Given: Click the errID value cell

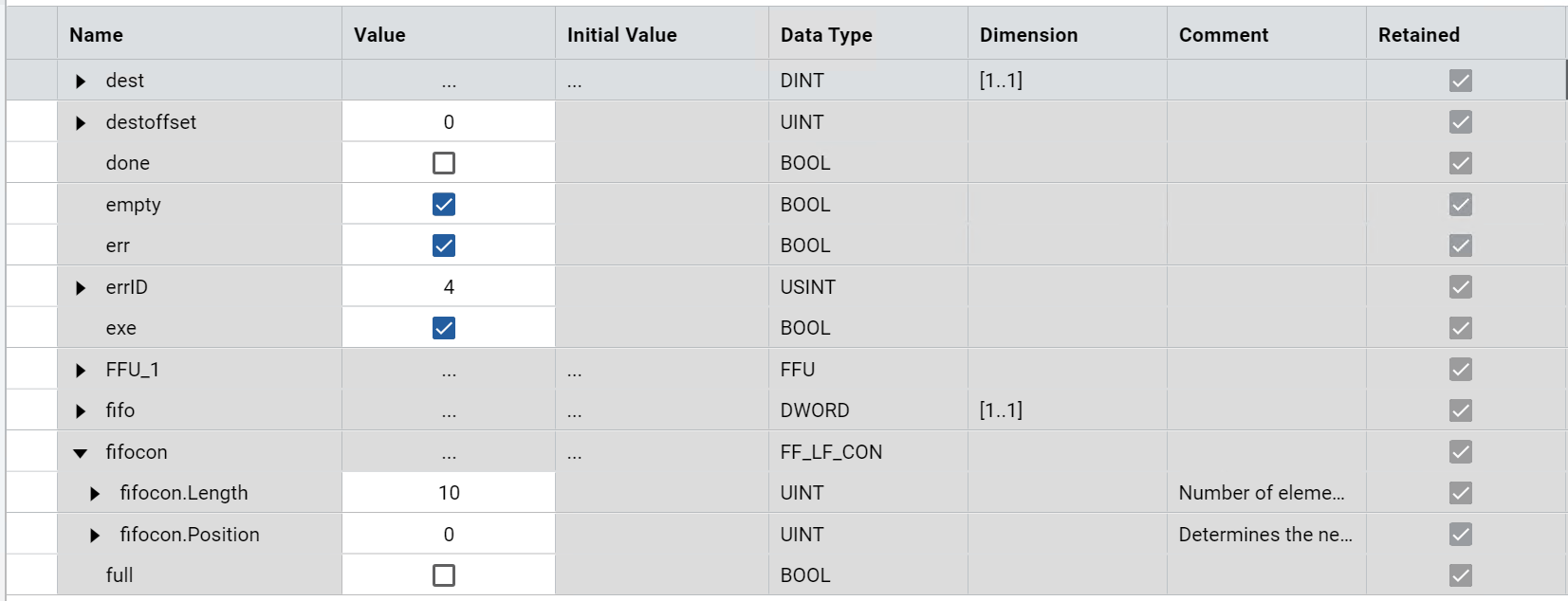Looking at the screenshot, I should pyautogui.click(x=449, y=287).
